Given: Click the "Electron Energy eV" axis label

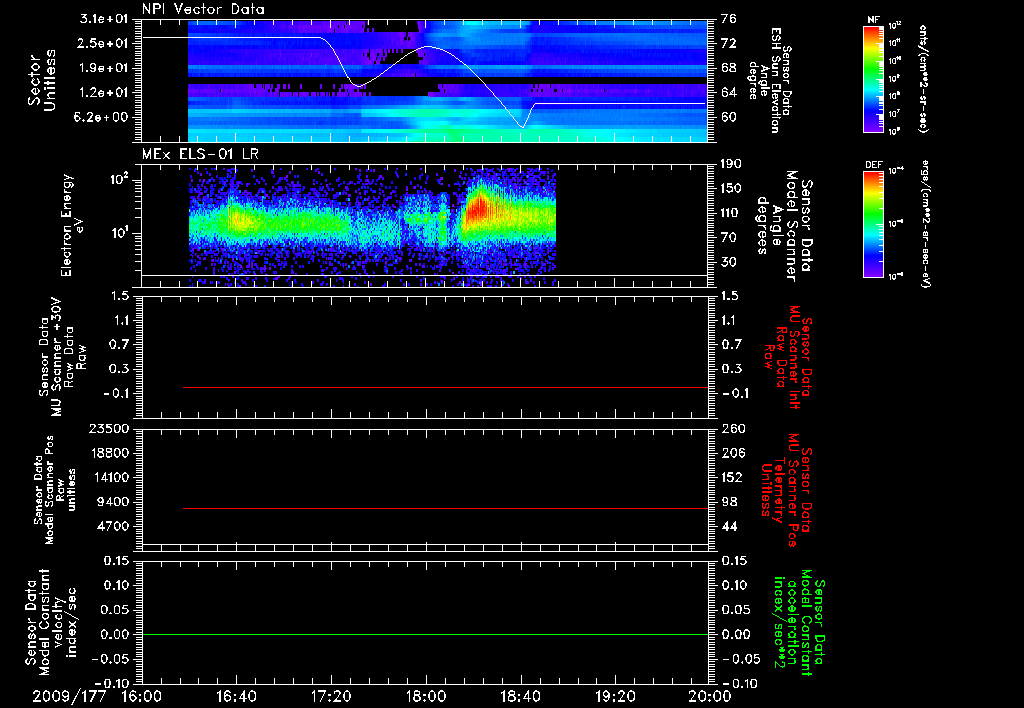Looking at the screenshot, I should click(72, 225).
